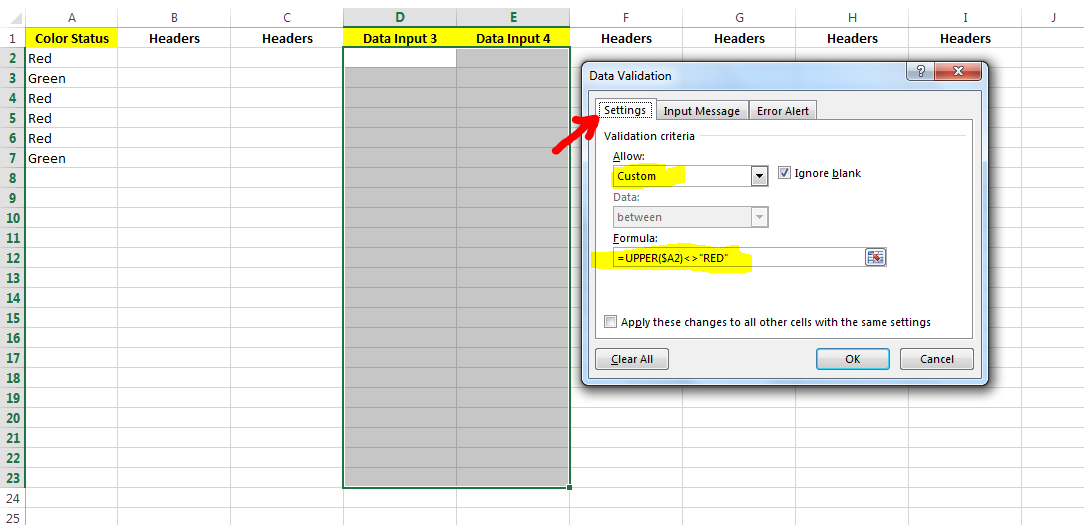
Task: Switch to the Input Message tab
Action: point(702,111)
